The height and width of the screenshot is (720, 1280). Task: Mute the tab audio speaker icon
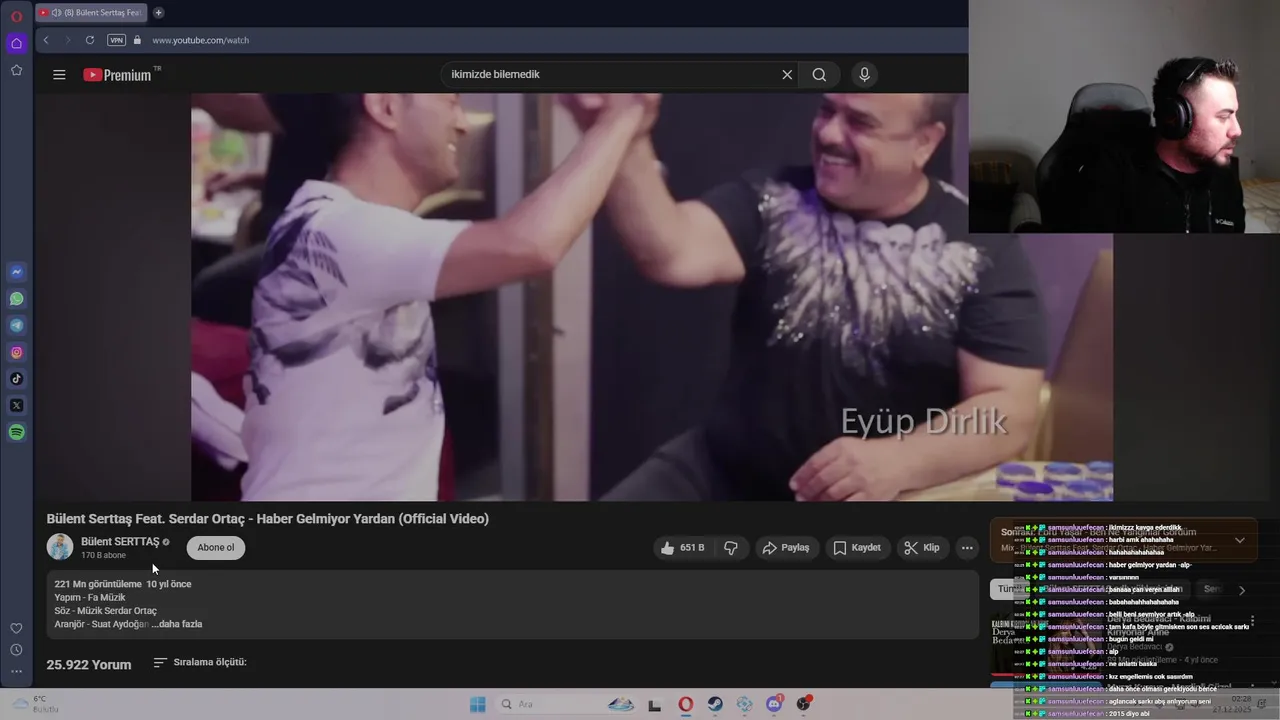coord(56,13)
